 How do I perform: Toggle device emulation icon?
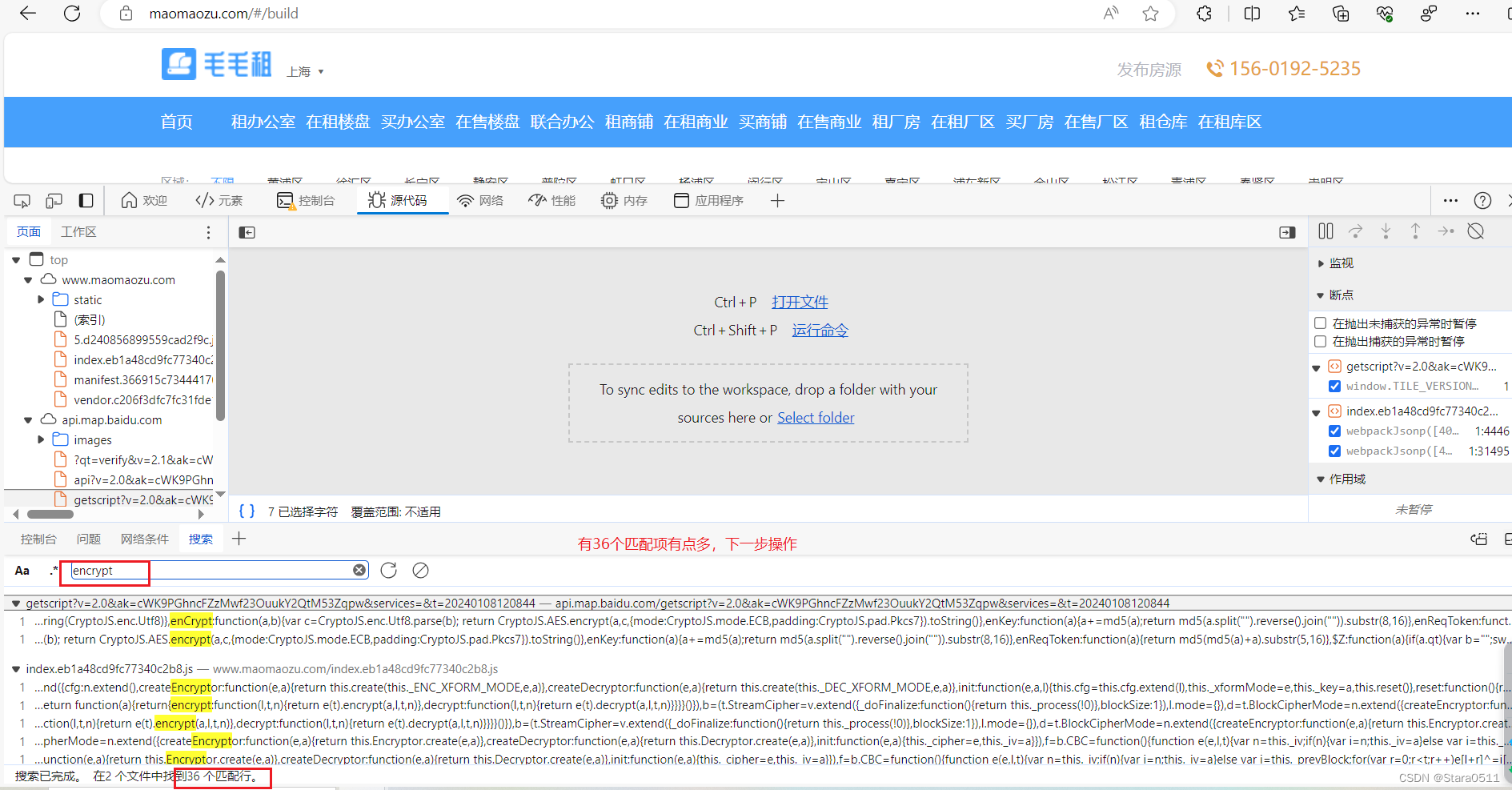tap(54, 200)
